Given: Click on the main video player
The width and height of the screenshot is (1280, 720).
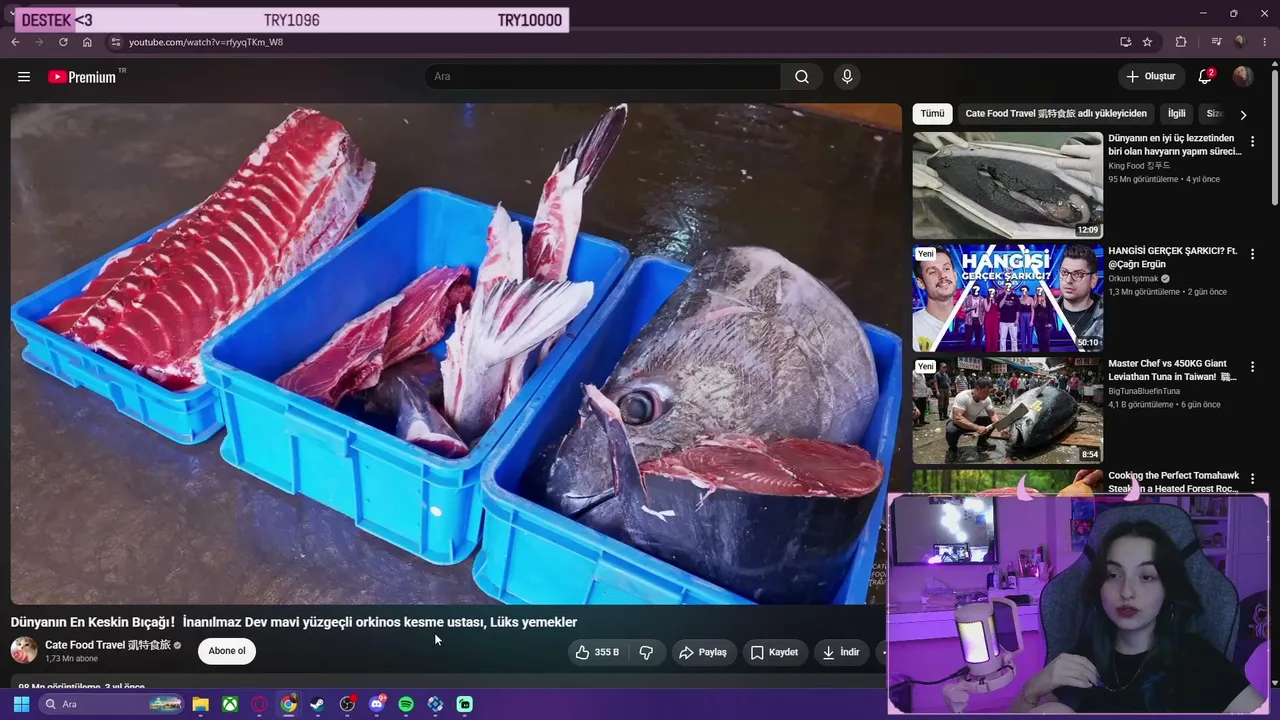Looking at the screenshot, I should (456, 354).
